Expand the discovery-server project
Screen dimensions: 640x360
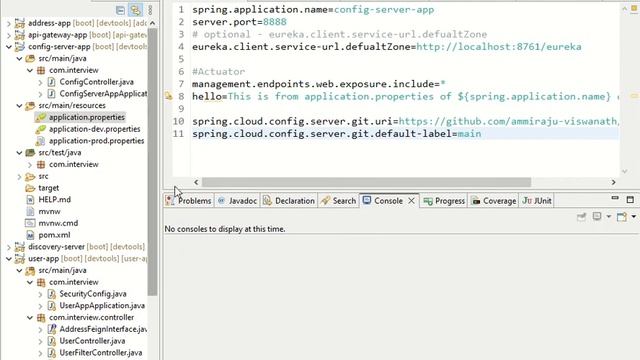coord(9,247)
